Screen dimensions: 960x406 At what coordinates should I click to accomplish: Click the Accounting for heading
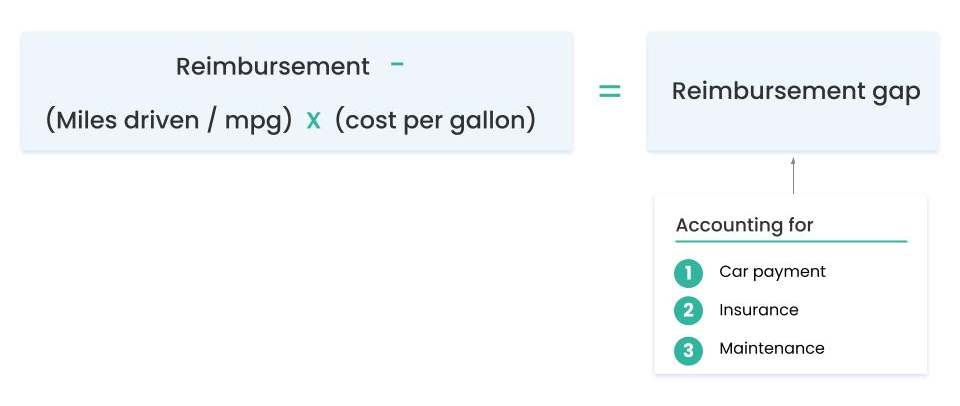click(744, 225)
